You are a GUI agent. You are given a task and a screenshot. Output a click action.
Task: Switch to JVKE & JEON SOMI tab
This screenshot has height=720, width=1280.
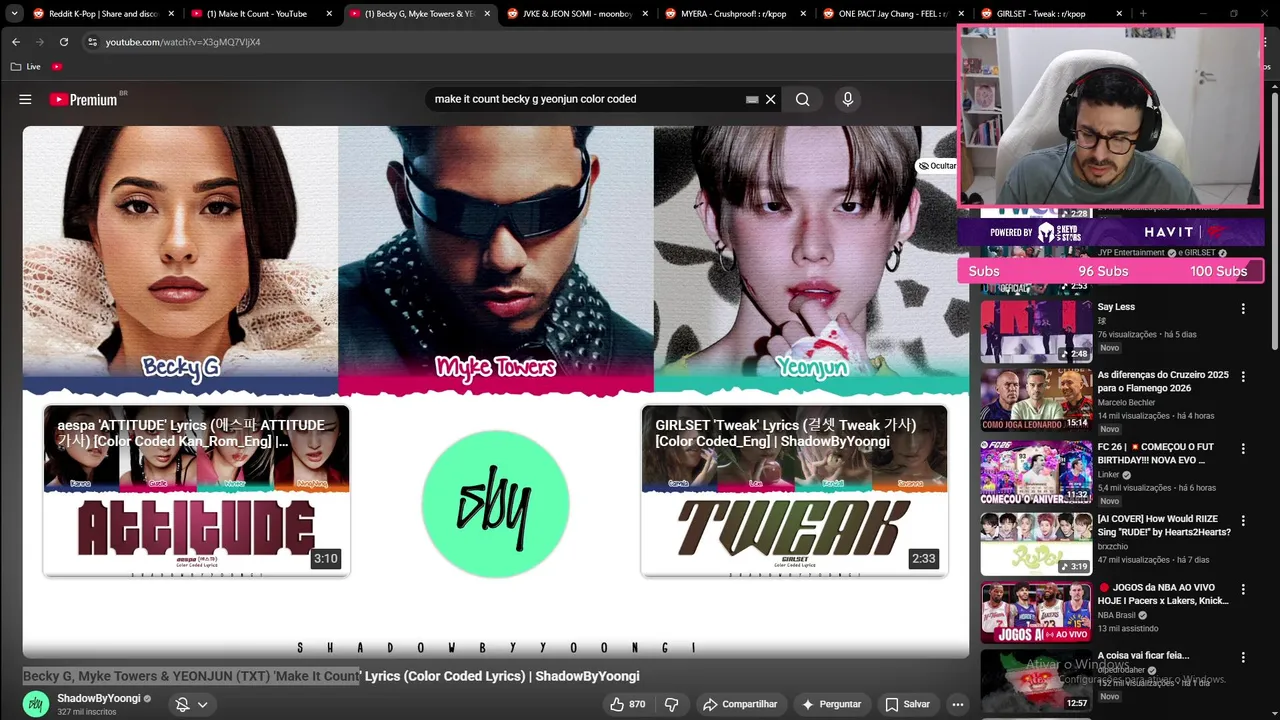pyautogui.click(x=577, y=14)
